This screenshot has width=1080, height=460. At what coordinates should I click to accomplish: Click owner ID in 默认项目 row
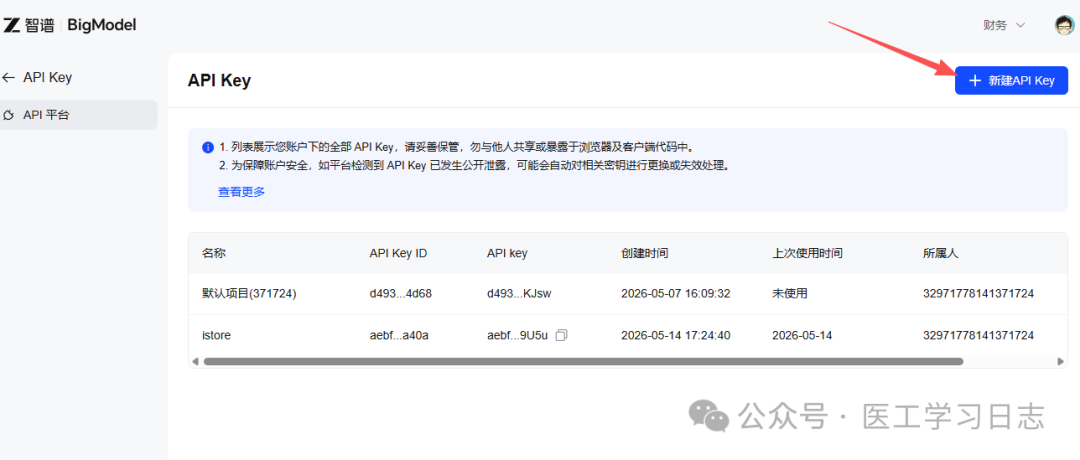click(978, 294)
